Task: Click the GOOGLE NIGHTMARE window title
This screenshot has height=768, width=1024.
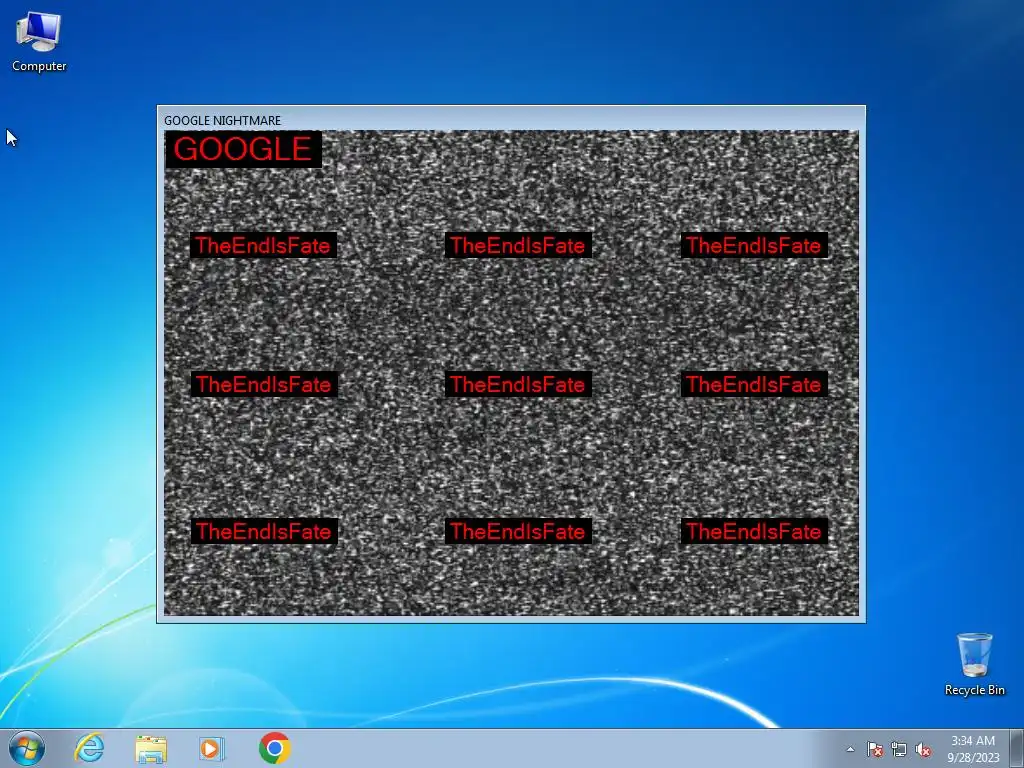Action: click(x=223, y=121)
